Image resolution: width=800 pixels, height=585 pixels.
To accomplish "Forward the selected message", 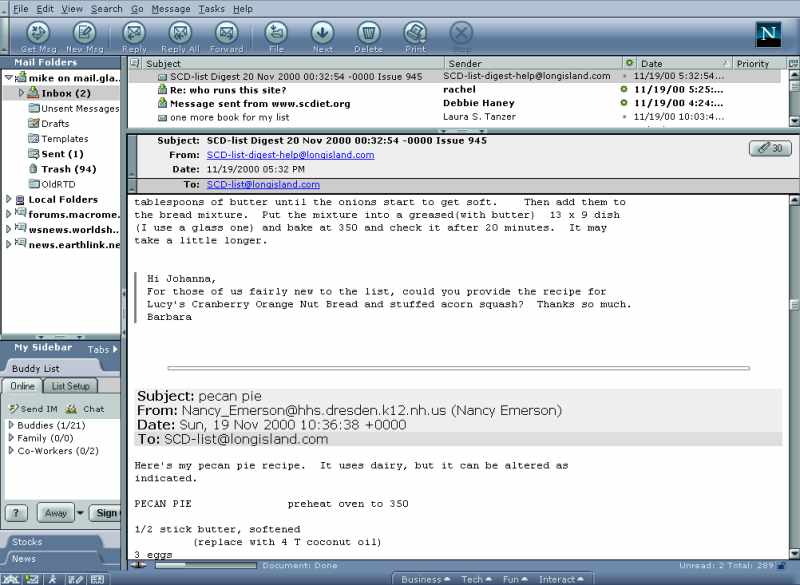I will click(x=227, y=37).
